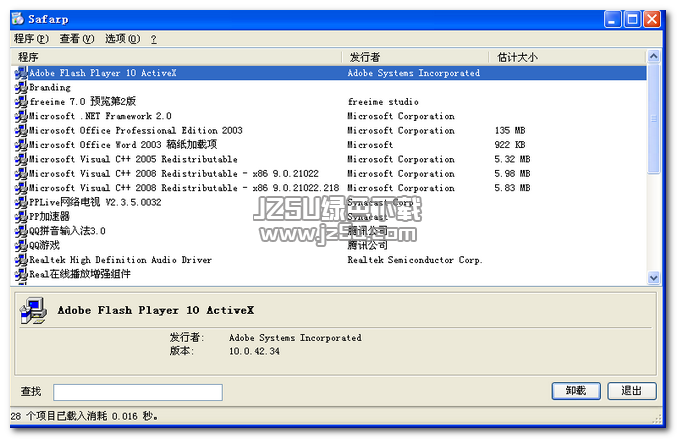The width and height of the screenshot is (677, 439).
Task: Click icon for Microsoft .NET Framework 2.0
Action: point(21,116)
